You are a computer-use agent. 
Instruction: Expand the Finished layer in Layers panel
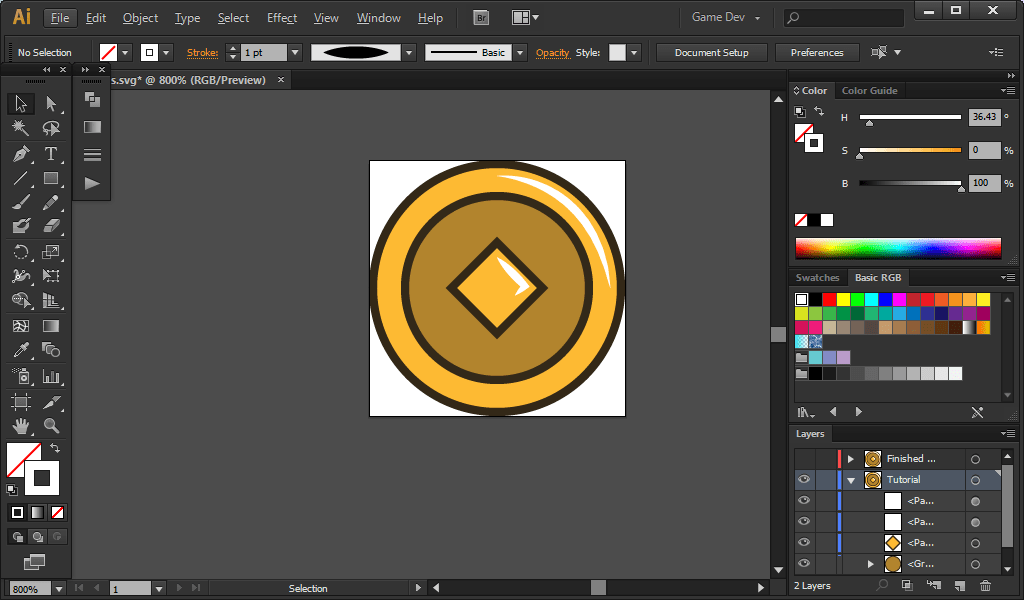[851, 459]
